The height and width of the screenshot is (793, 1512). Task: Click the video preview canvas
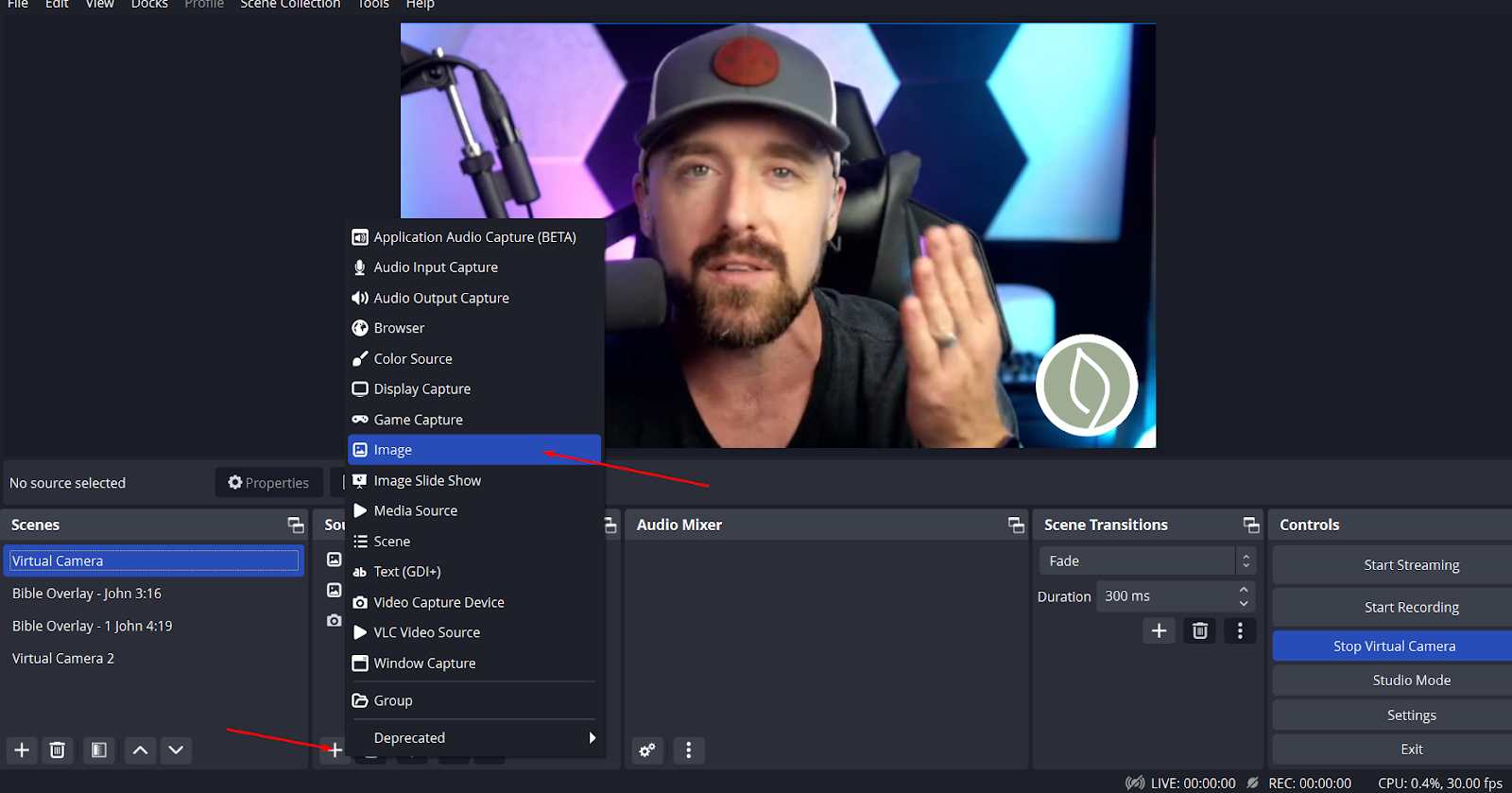(778, 235)
